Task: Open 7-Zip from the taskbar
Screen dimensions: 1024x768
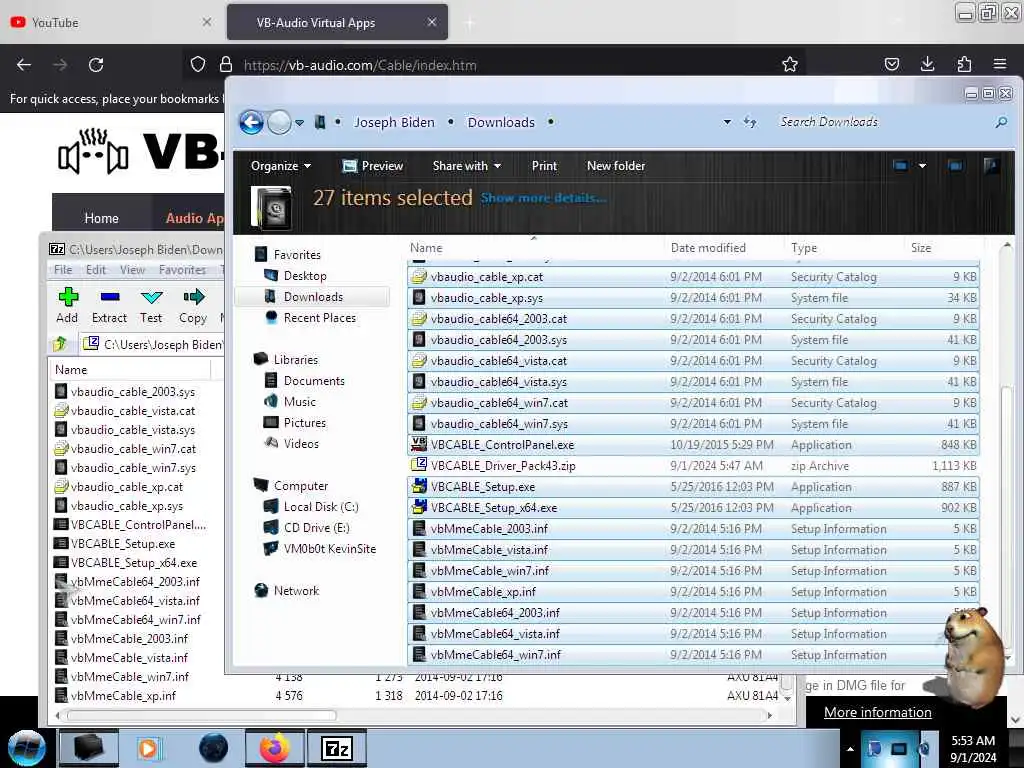Action: (337, 748)
